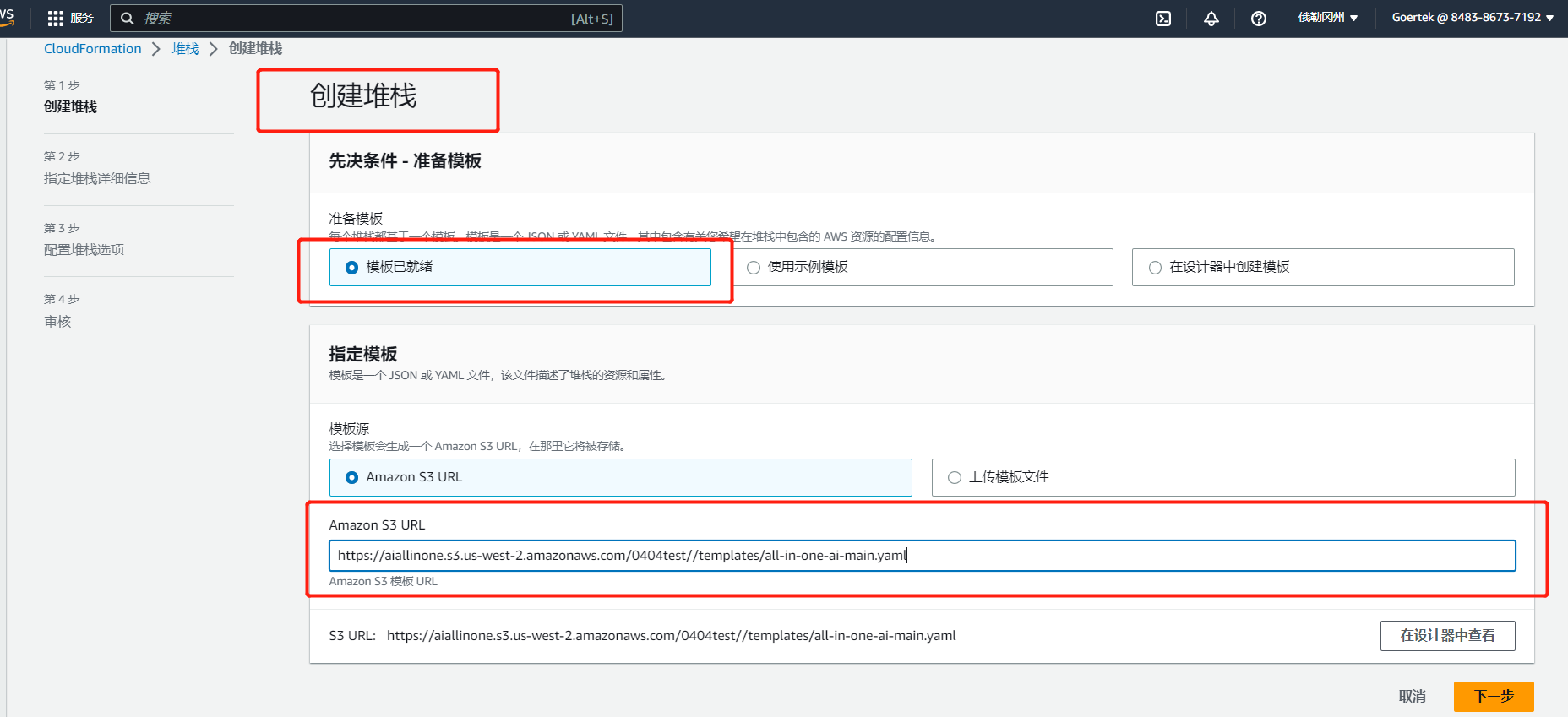Image resolution: width=1568 pixels, height=717 pixels.
Task: Select the 使用示例模板 radio option
Action: pos(754,268)
